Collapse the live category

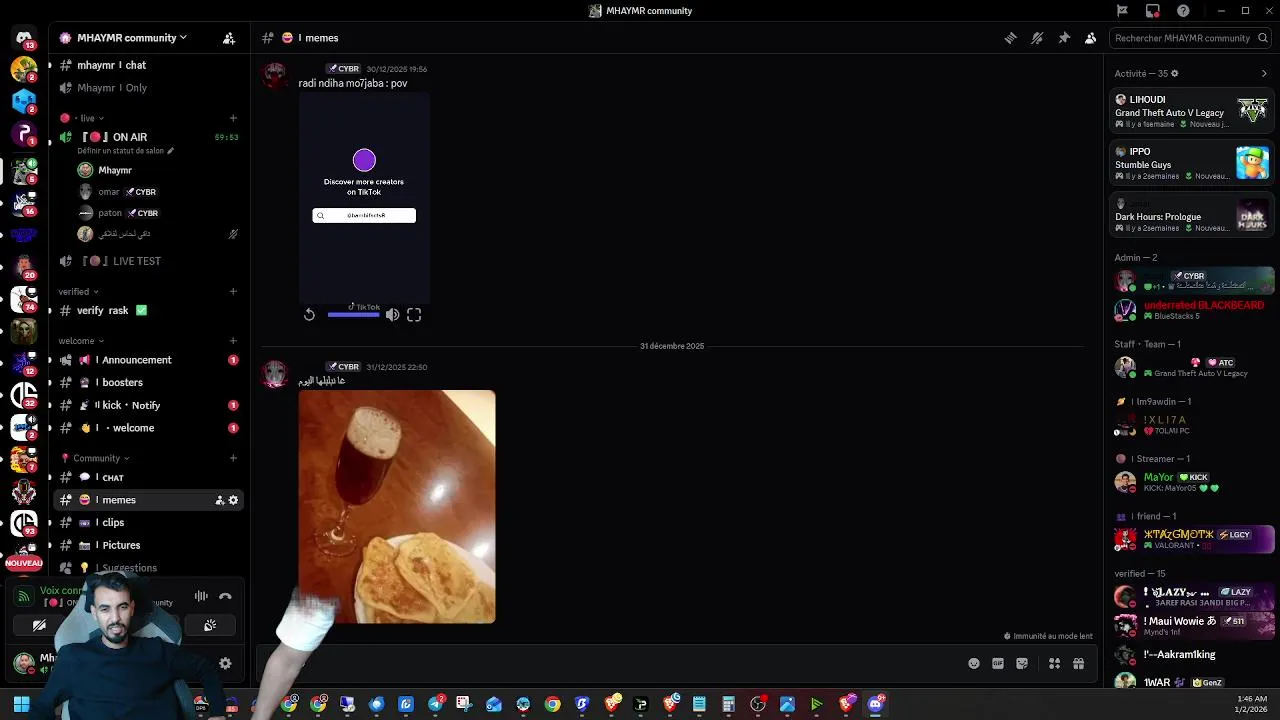86,118
